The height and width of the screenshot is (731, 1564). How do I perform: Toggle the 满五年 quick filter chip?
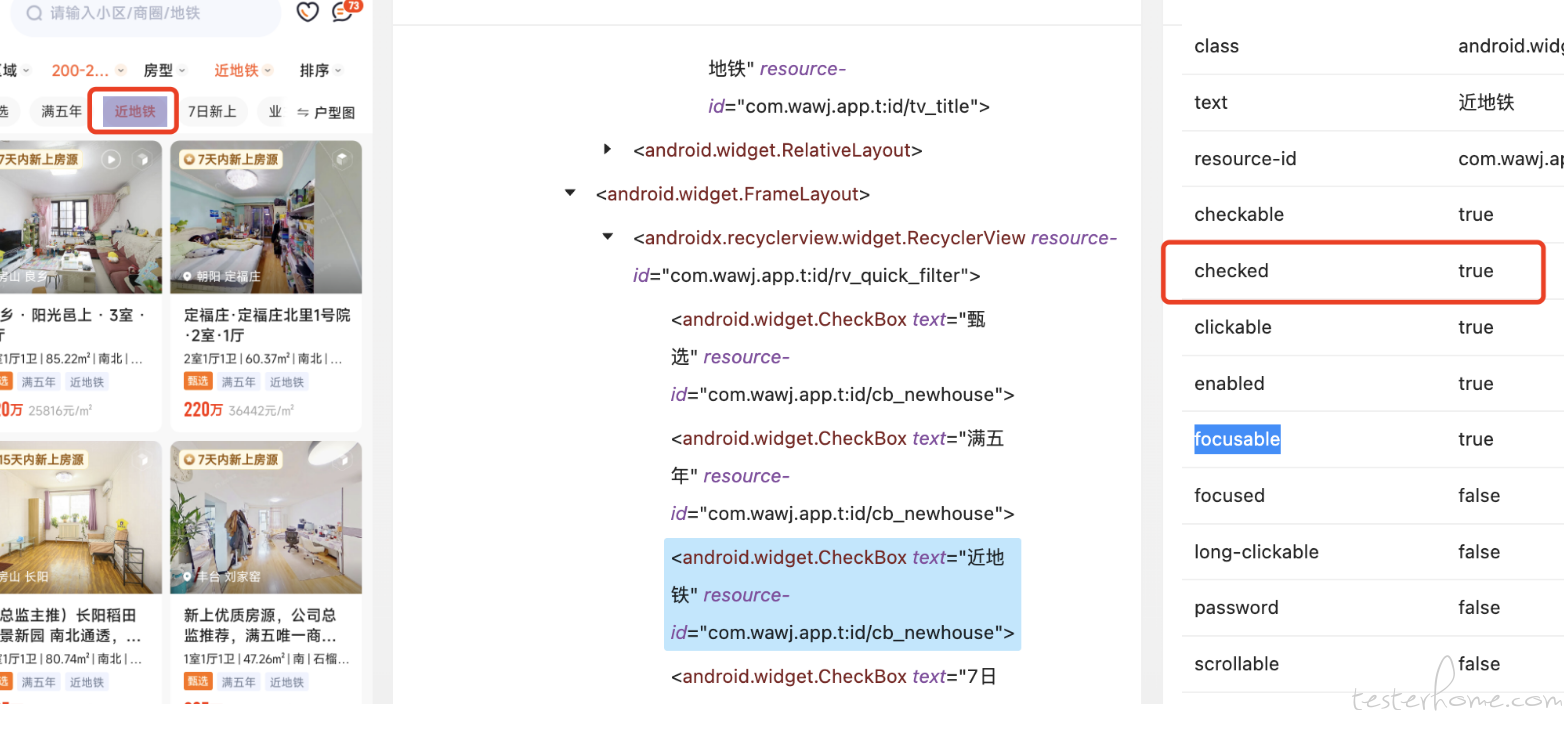pyautogui.click(x=61, y=111)
